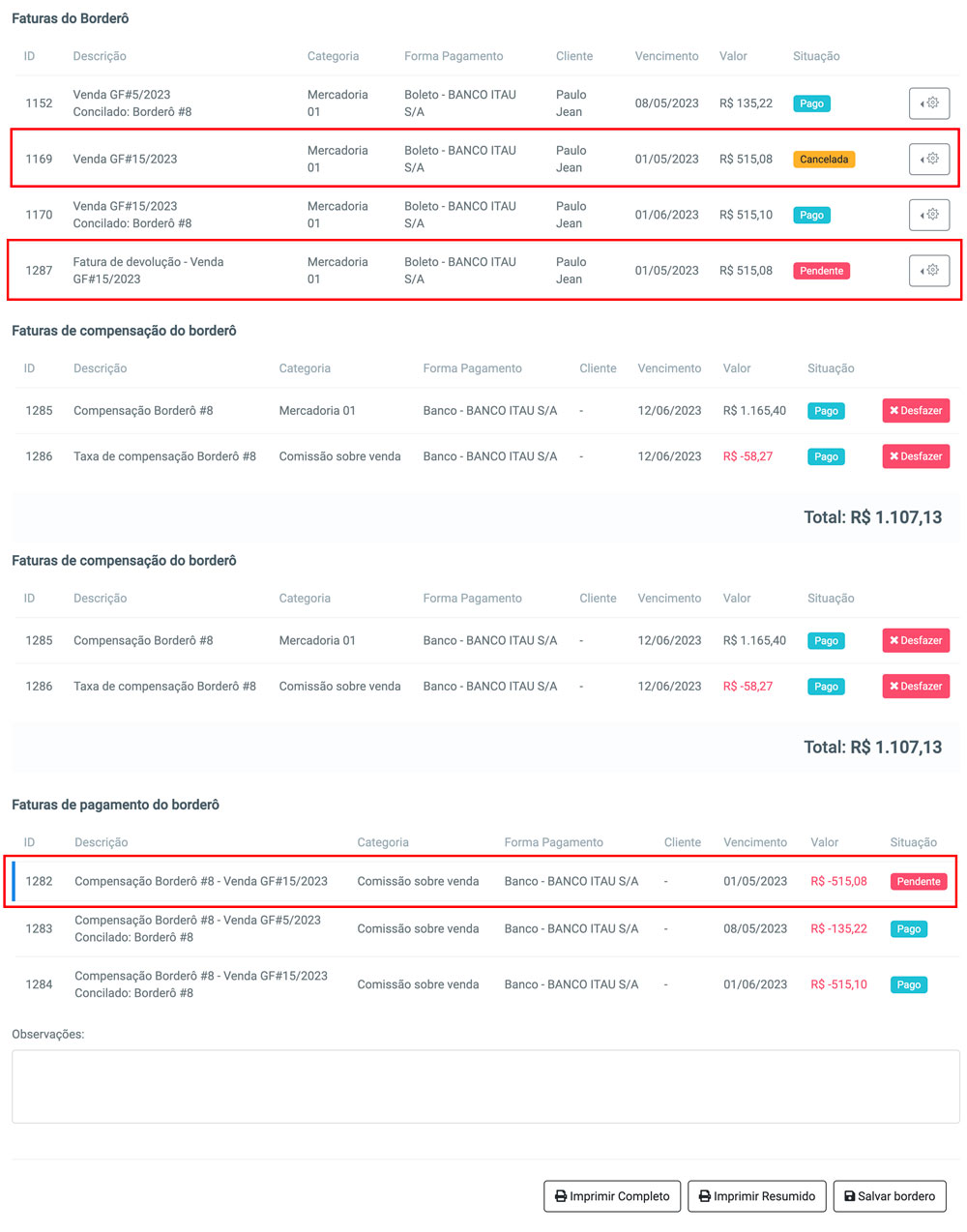Click Desfazer for first Compensação Borderô #8 row
This screenshot has width=967, height=1232.
[x=916, y=411]
